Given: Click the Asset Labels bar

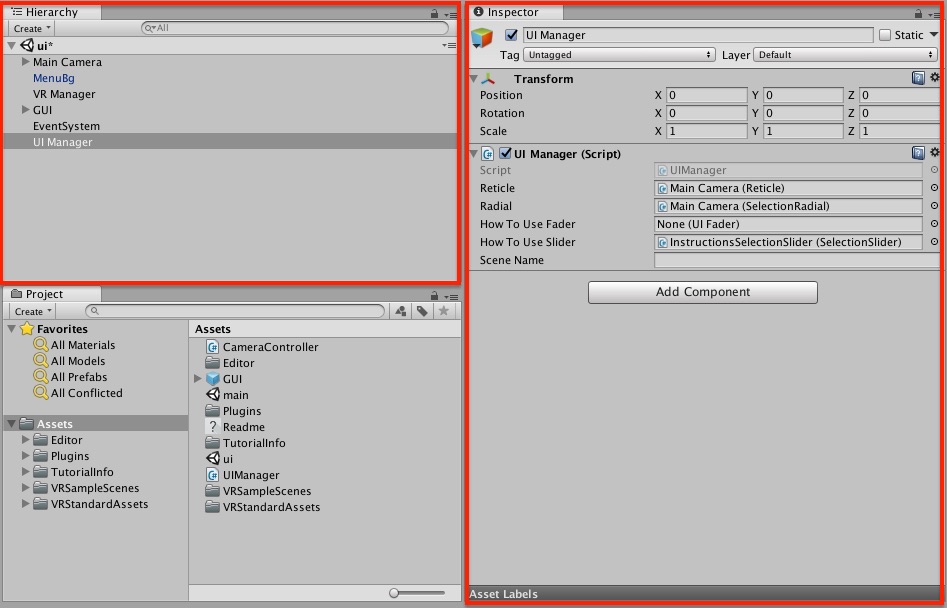Looking at the screenshot, I should point(704,594).
